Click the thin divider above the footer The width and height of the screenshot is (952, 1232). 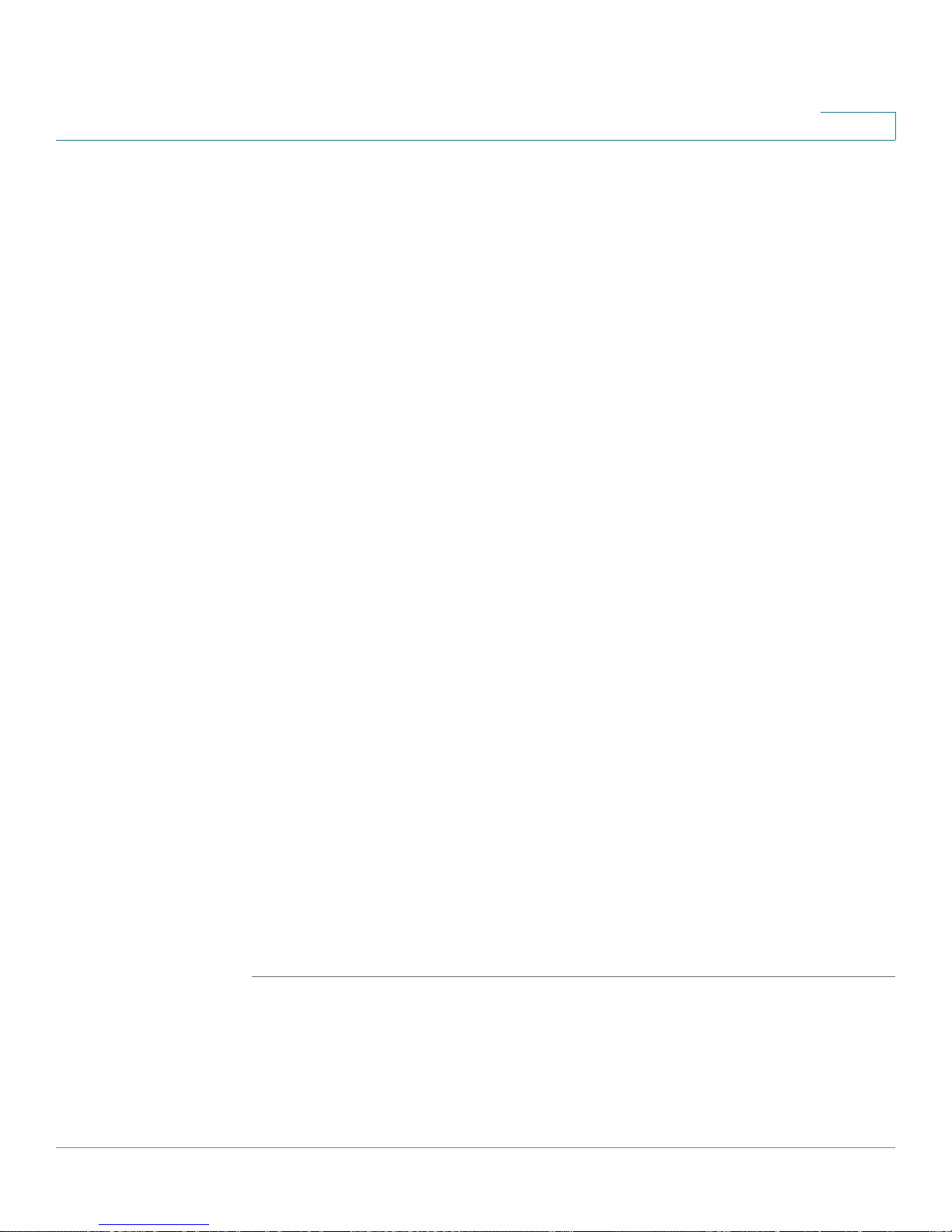click(476, 1147)
